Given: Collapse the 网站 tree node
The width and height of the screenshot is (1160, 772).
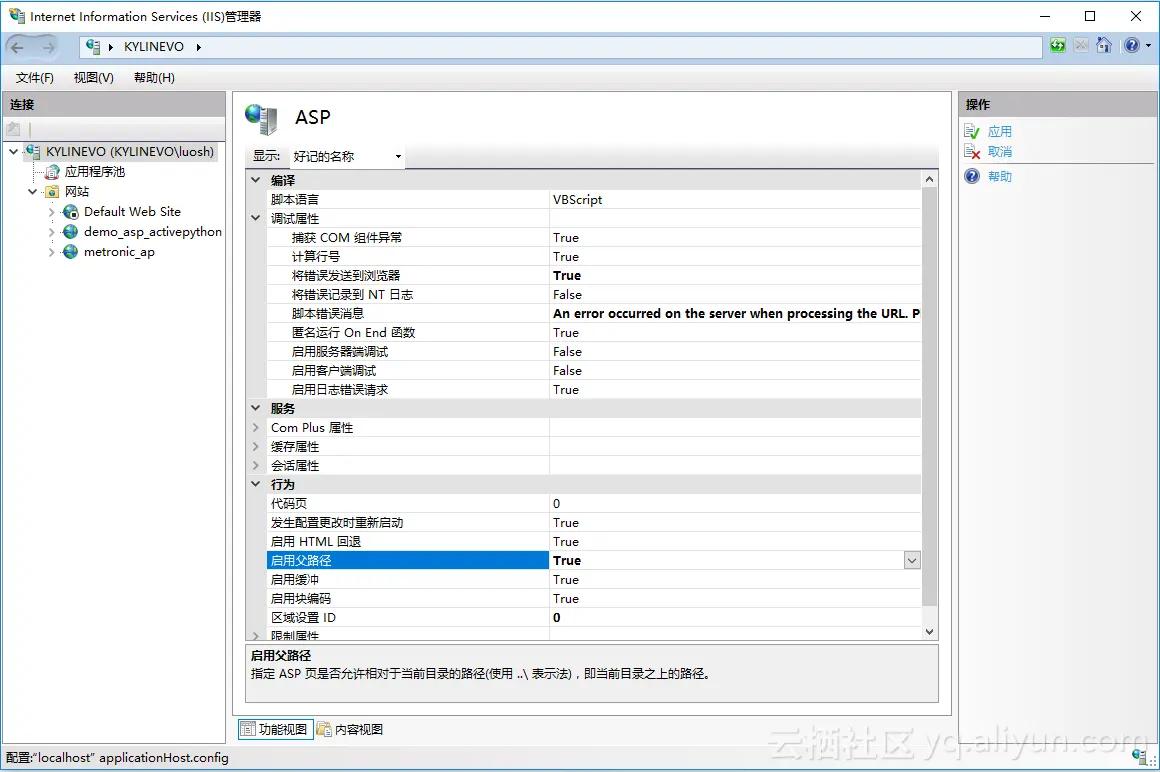Looking at the screenshot, I should [x=33, y=192].
